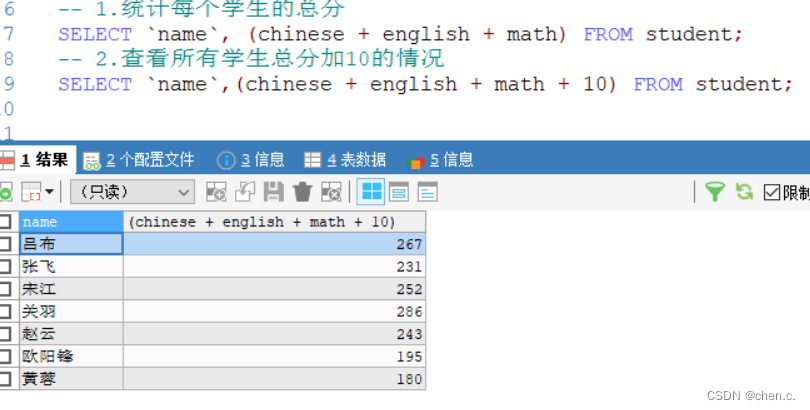The width and height of the screenshot is (810, 410).
Task: Open the export results grid icon
Action: 31,192
